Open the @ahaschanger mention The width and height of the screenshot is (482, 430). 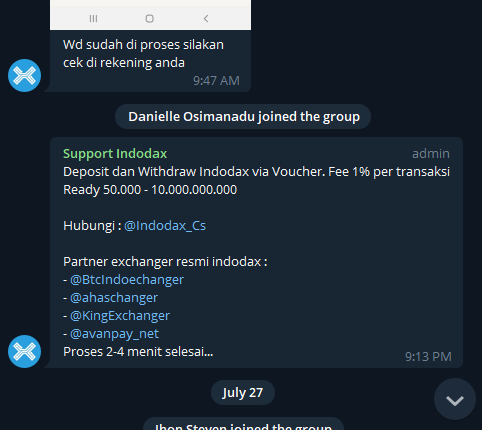pos(114,298)
